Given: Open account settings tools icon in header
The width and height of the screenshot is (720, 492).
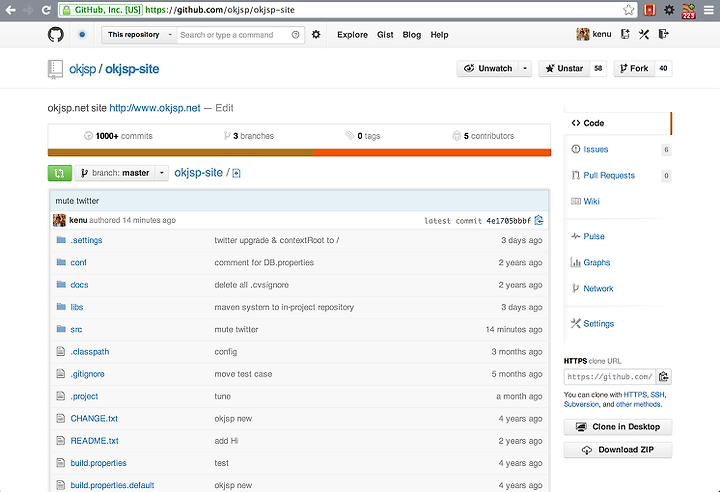Looking at the screenshot, I should click(644, 34).
